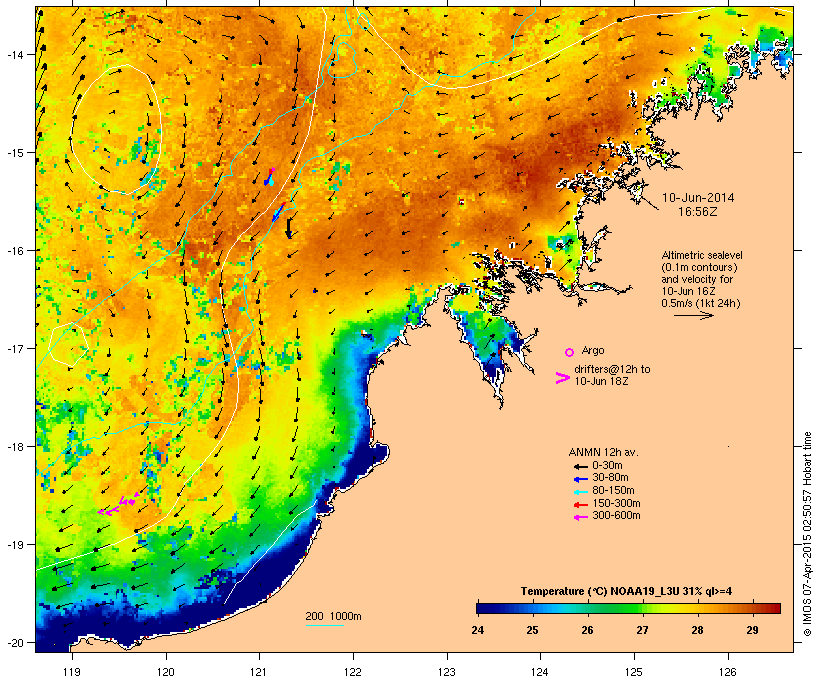The image size is (820, 680).
Task: Click the cyan 80-150m legend arrow
Action: (580, 492)
